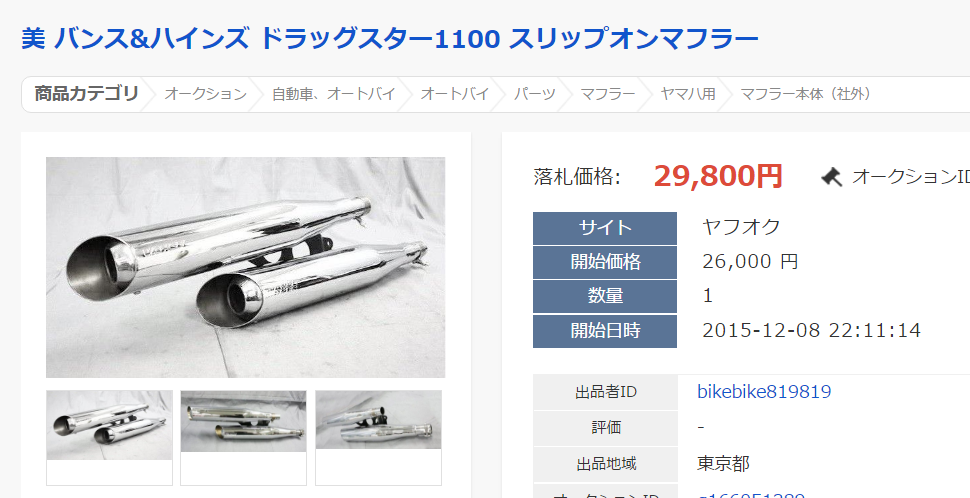The width and height of the screenshot is (970, 498).
Task: Open the マフラー breadcrumb category
Action: click(607, 94)
